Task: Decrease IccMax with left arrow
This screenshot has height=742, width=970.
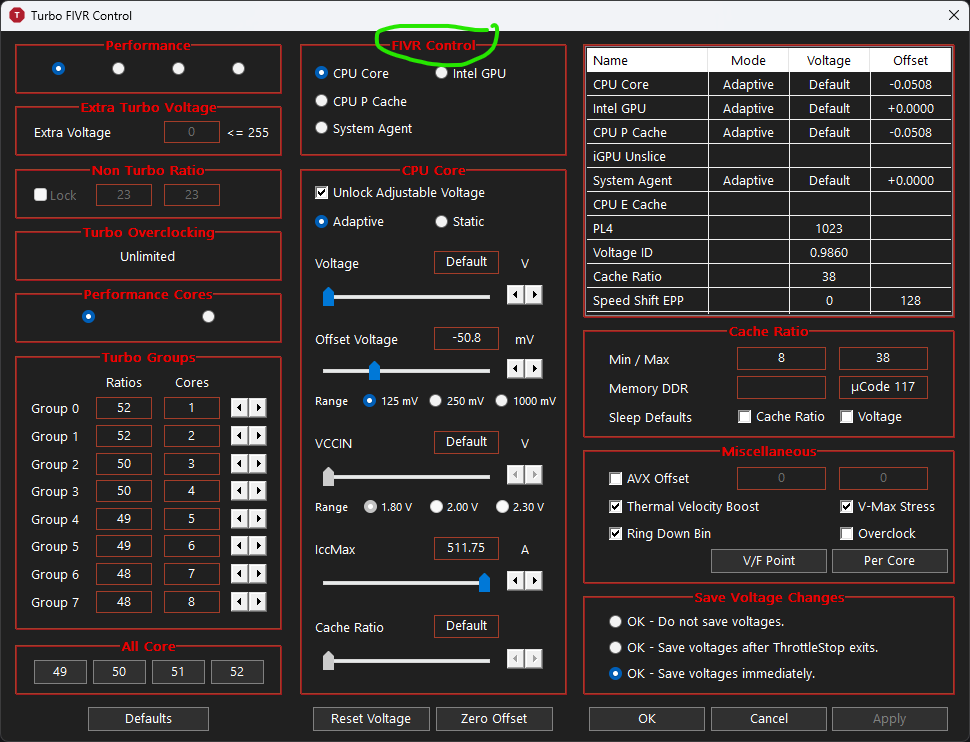Action: pos(515,580)
